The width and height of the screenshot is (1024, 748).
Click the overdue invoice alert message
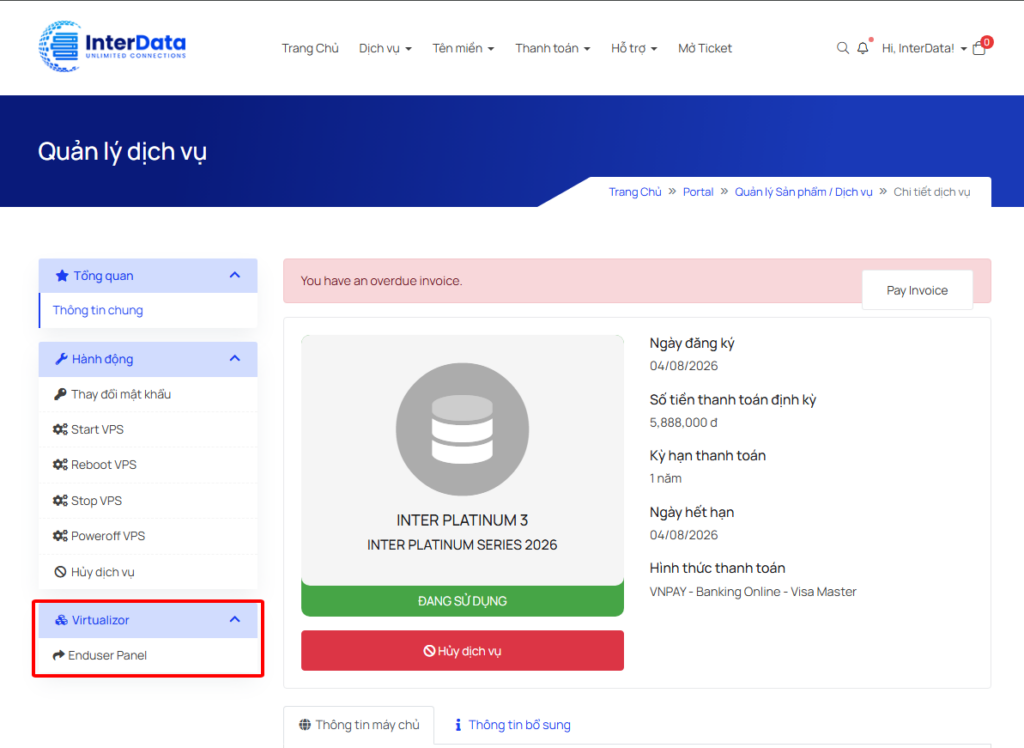pyautogui.click(x=381, y=281)
